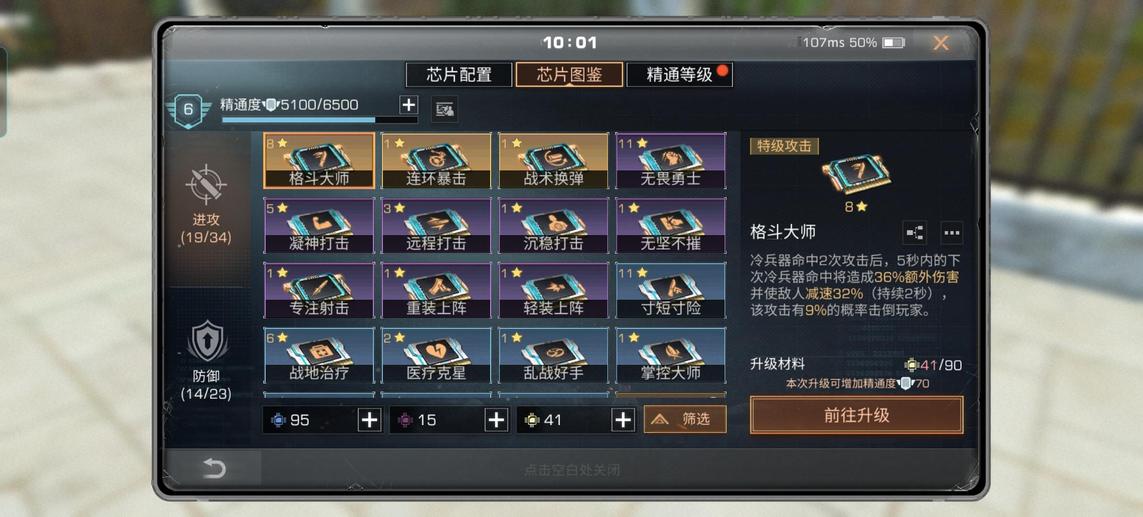
Task: Add purple chip material (15)
Action: 496,420
